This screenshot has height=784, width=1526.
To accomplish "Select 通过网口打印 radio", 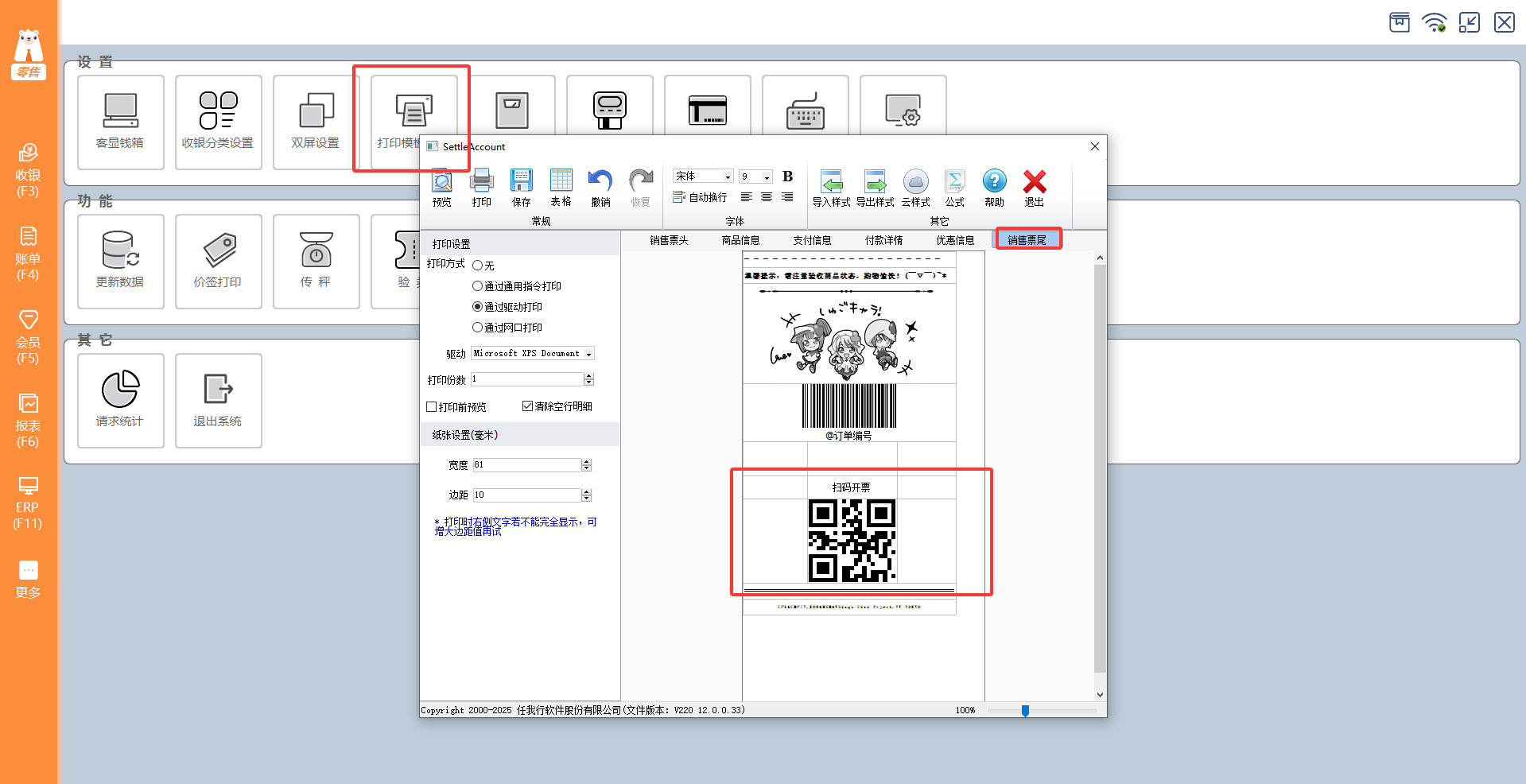I will (478, 328).
